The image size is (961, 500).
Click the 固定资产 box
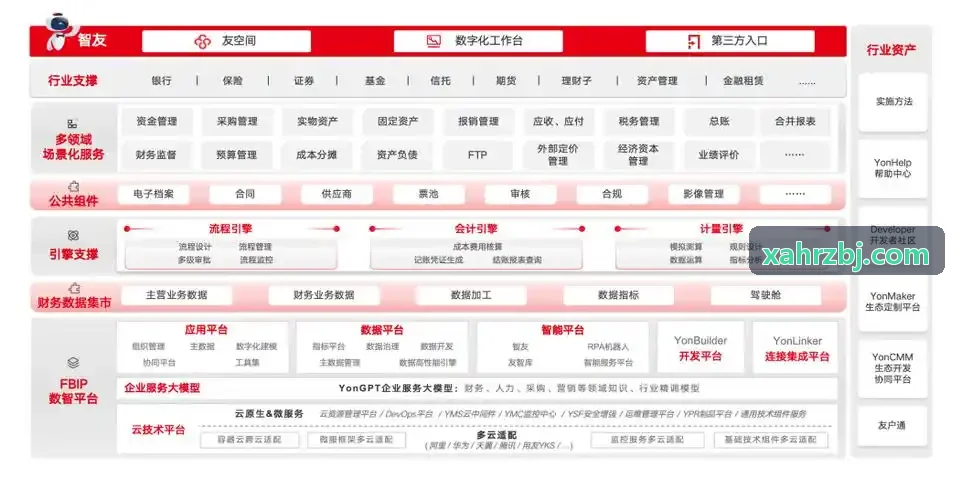[398, 121]
